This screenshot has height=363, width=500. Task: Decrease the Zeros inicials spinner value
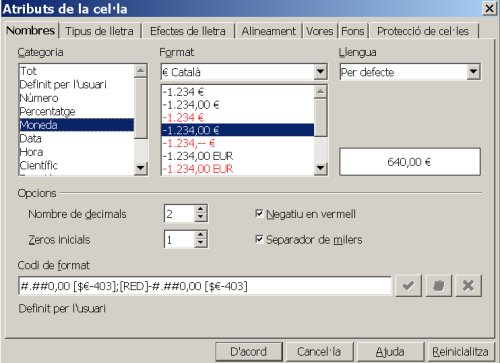(200, 243)
